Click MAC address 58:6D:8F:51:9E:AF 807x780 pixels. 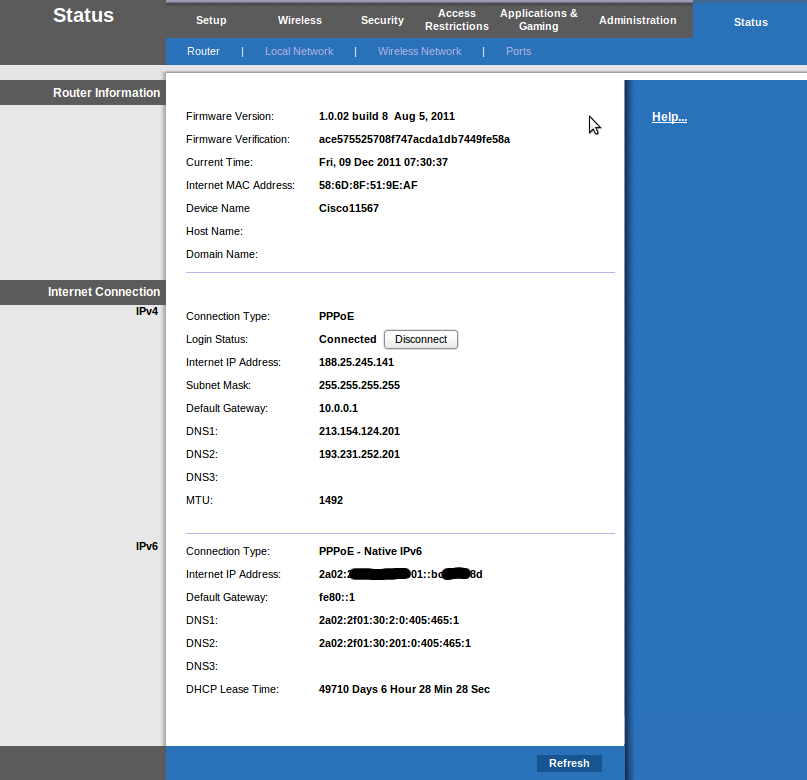click(368, 185)
